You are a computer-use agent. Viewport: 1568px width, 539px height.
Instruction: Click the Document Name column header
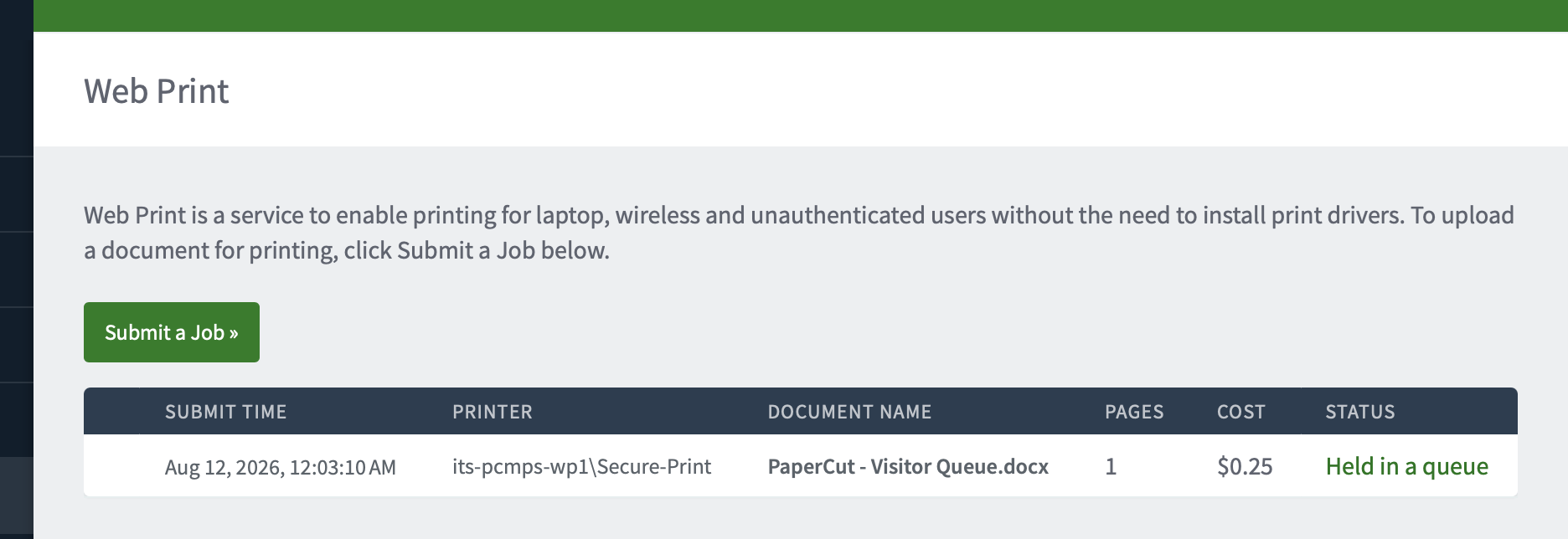tap(849, 412)
